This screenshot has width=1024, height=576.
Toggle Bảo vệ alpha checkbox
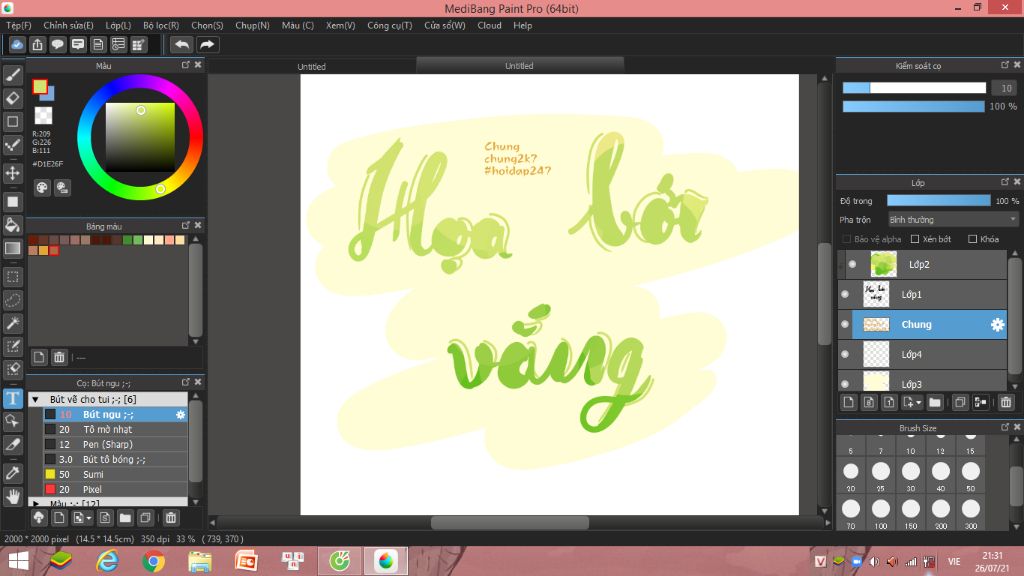[x=846, y=239]
